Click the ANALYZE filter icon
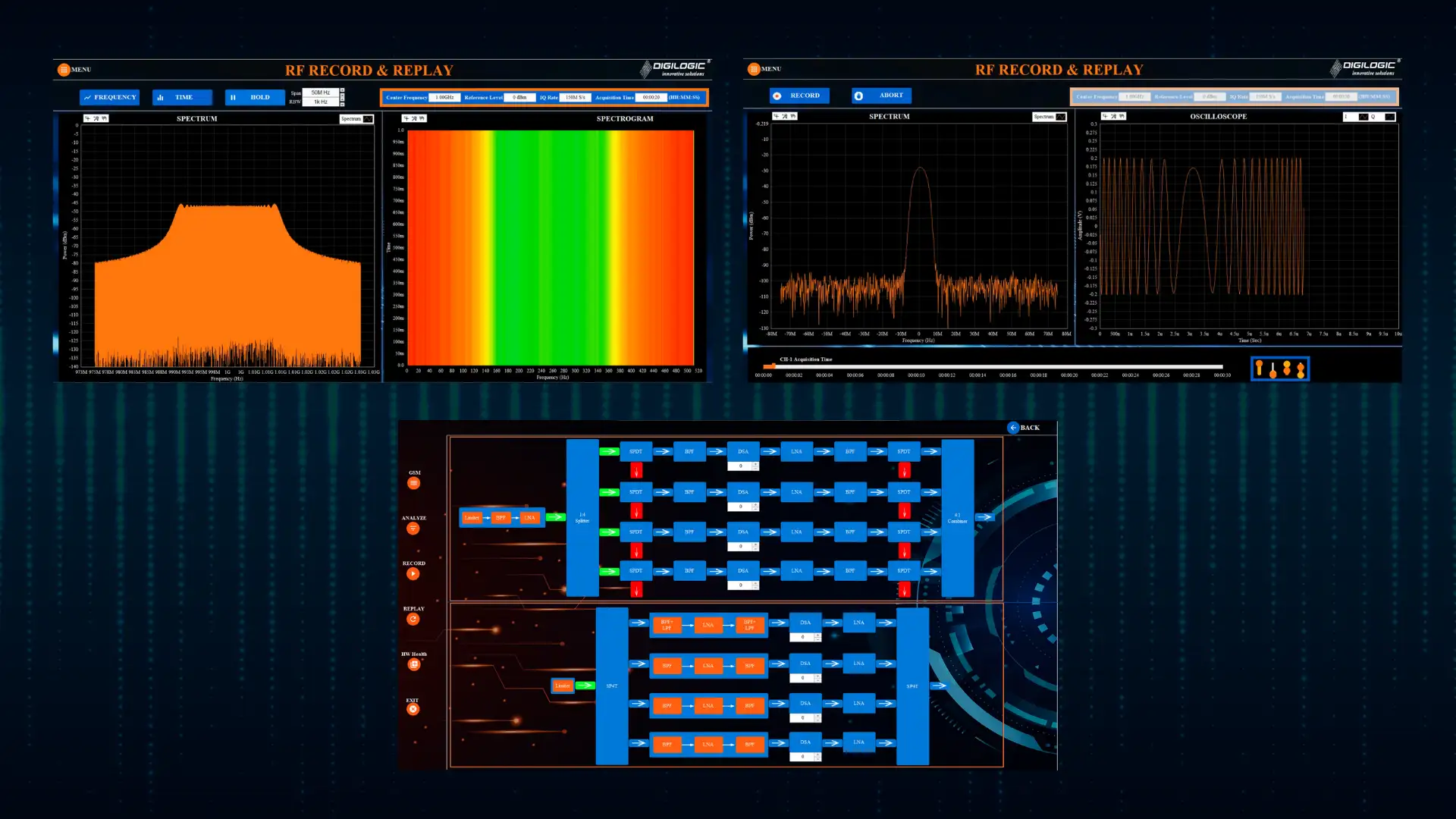Viewport: 1456px width, 819px height. click(x=413, y=529)
